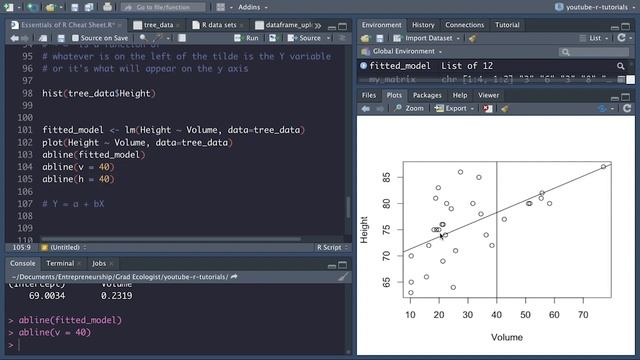Clear environment objects with broom icon

click(473, 38)
